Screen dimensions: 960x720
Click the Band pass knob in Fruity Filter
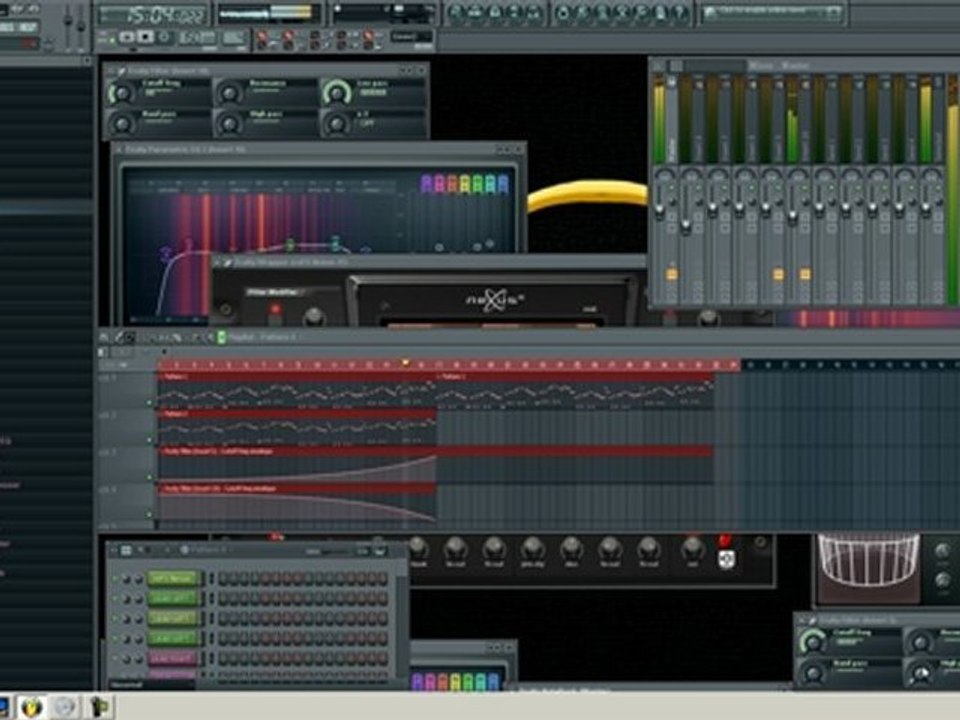pyautogui.click(x=121, y=124)
